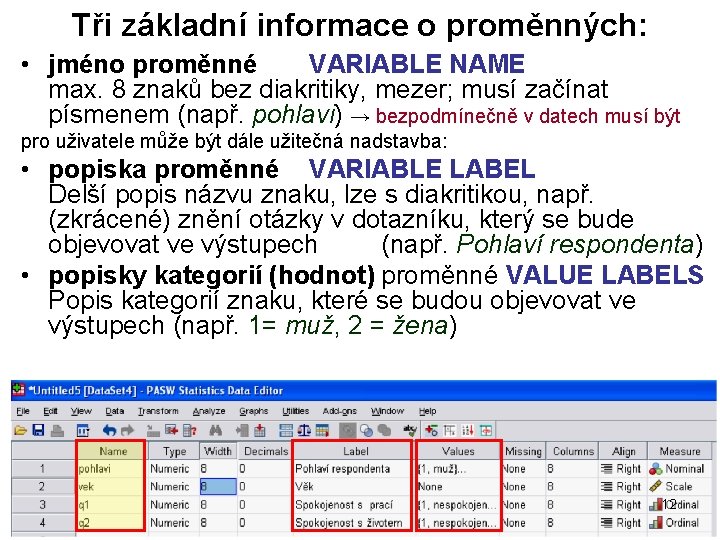Click the Label column header
The height and width of the screenshot is (540, 720).
353,451
